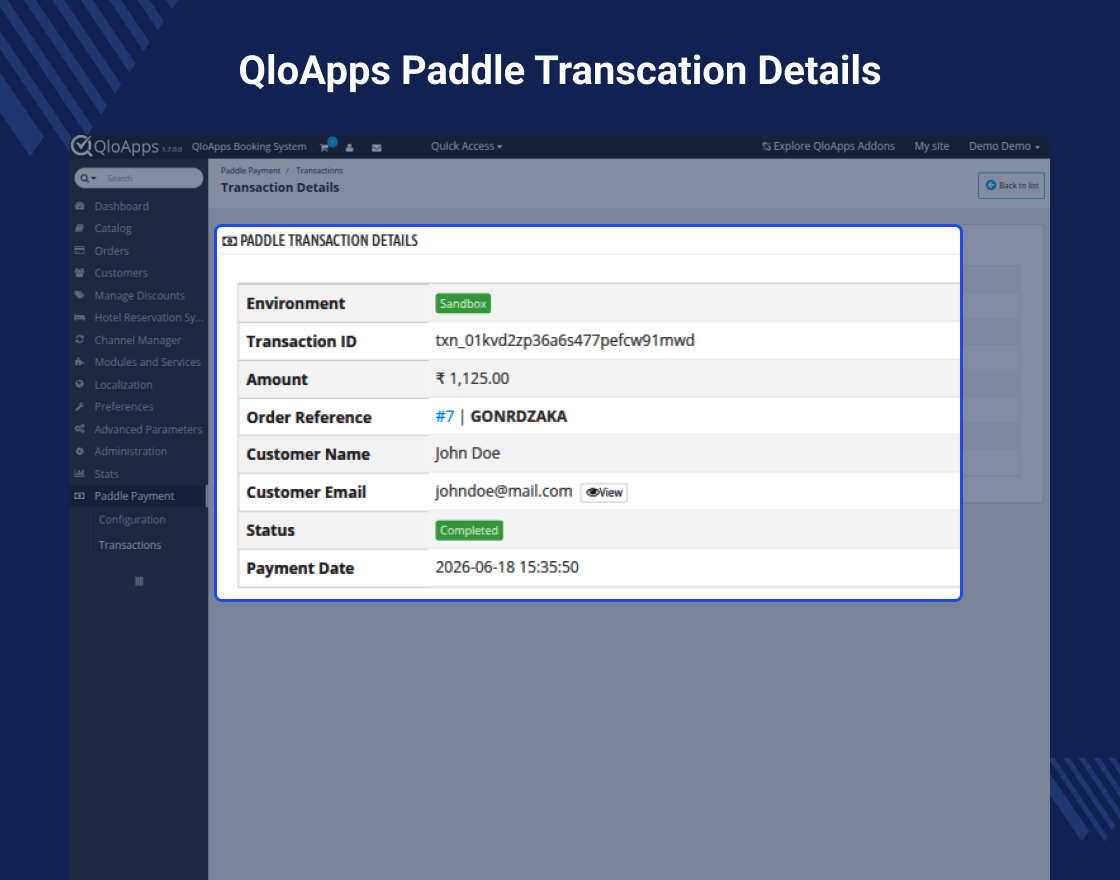This screenshot has width=1120, height=880.
Task: Open the messages envelope icon
Action: pyautogui.click(x=376, y=147)
